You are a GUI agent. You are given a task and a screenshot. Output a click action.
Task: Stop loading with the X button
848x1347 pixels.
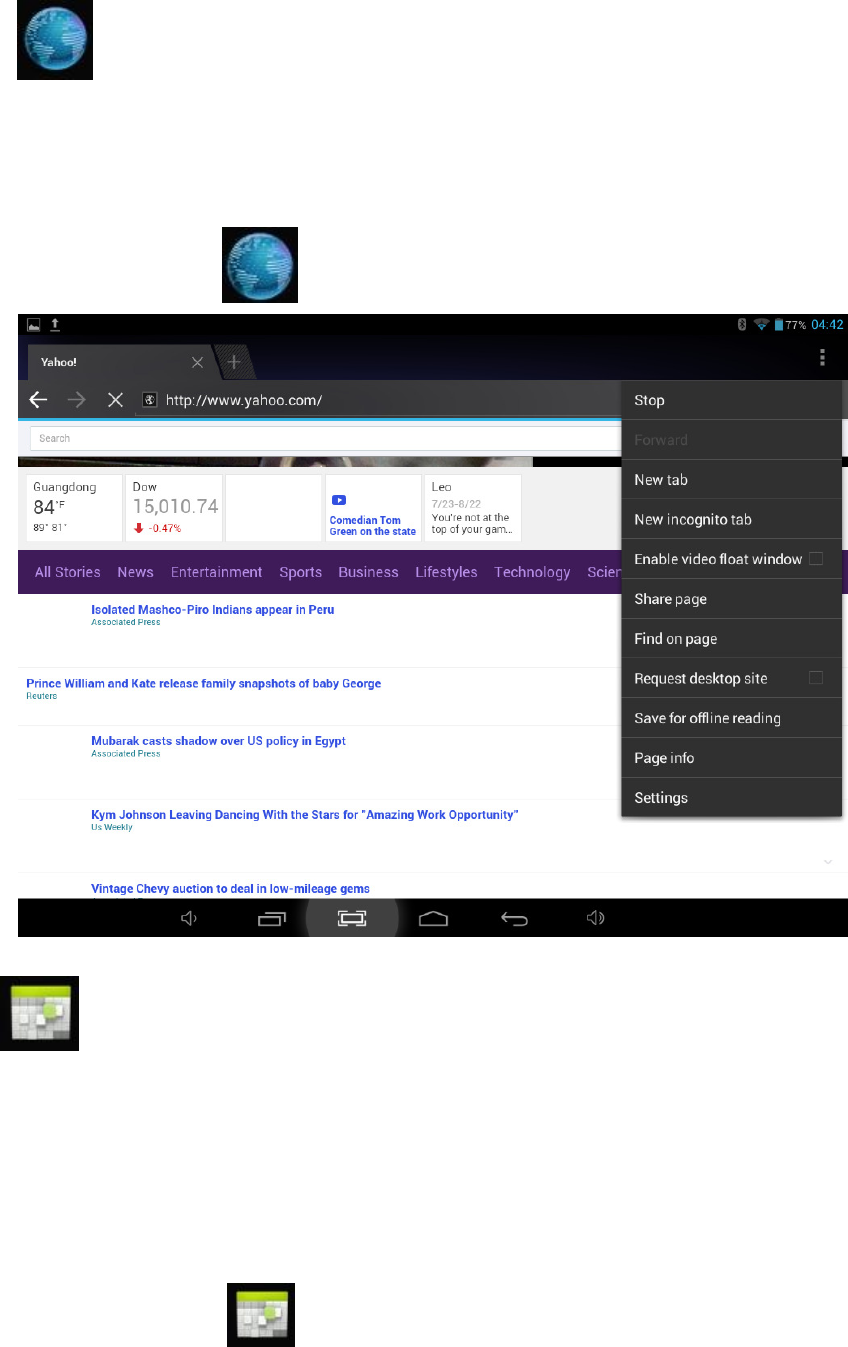(x=115, y=400)
